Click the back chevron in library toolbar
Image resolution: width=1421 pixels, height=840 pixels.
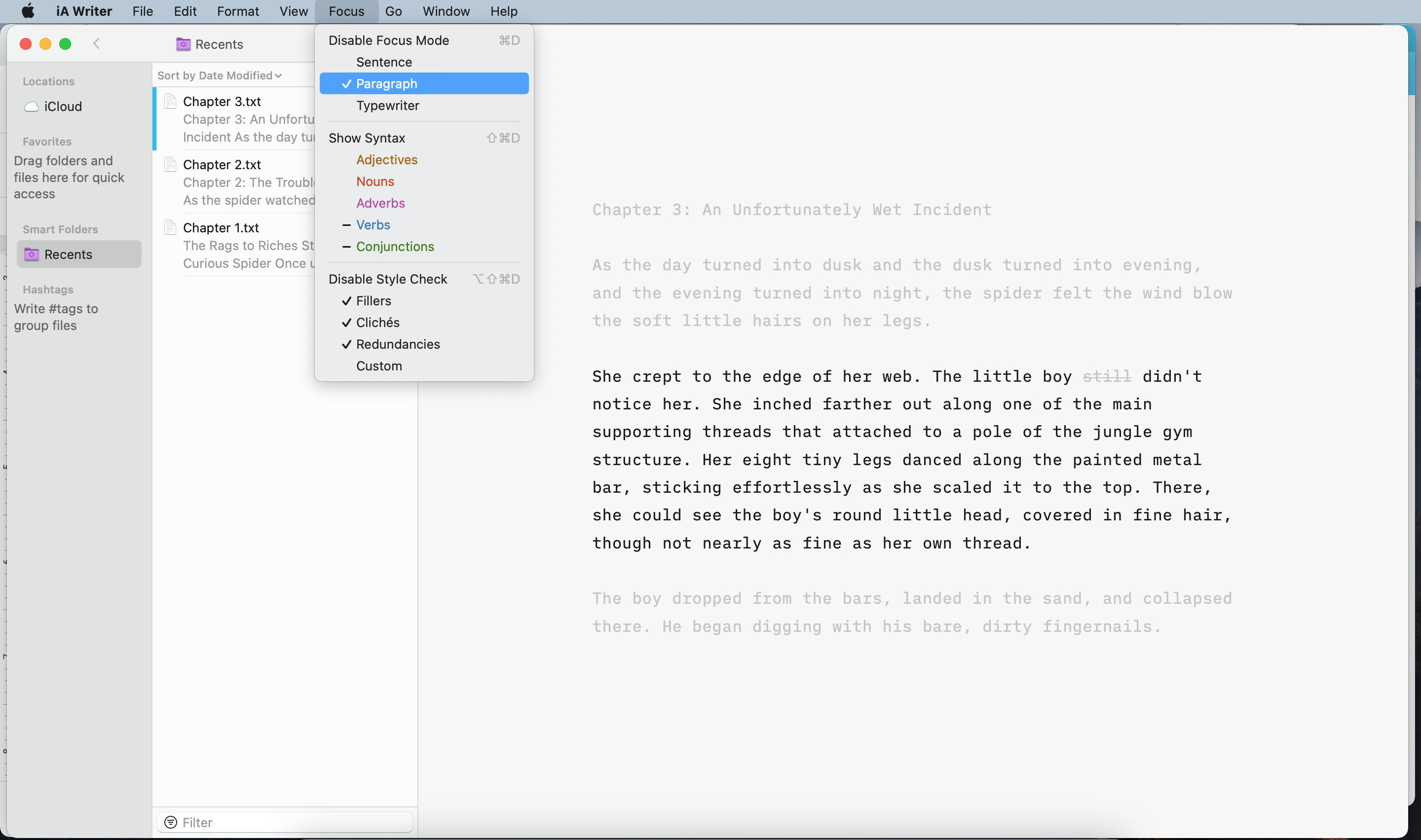(x=96, y=43)
